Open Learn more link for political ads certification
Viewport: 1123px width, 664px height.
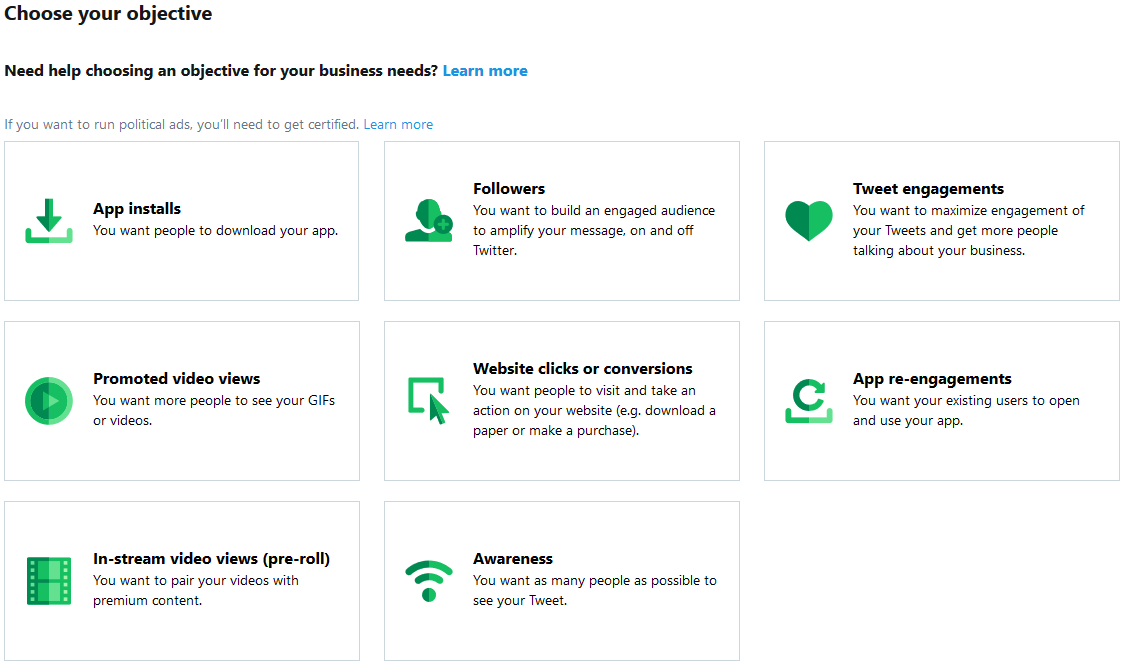pyautogui.click(x=398, y=125)
